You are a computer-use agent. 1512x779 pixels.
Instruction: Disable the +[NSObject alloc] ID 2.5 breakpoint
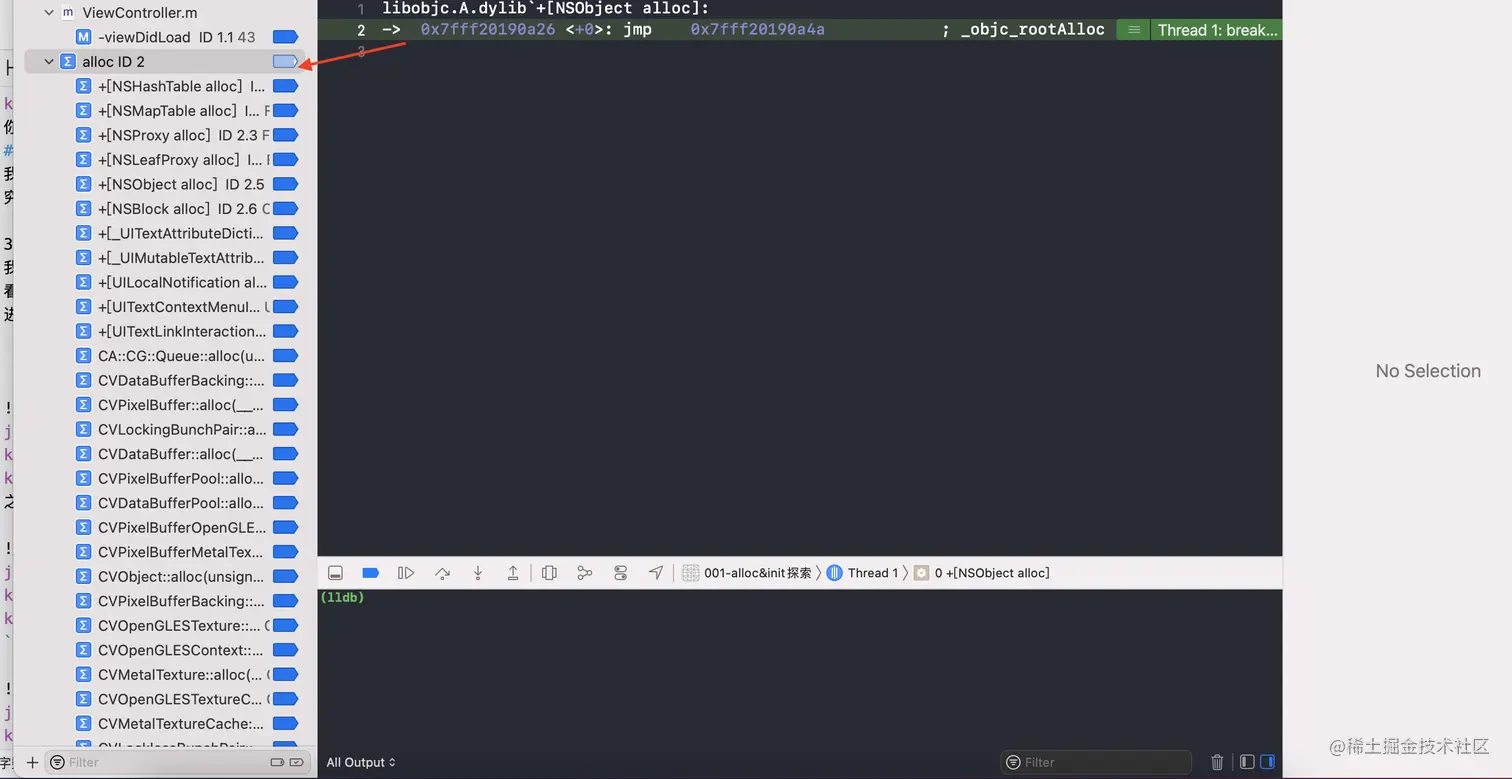286,184
